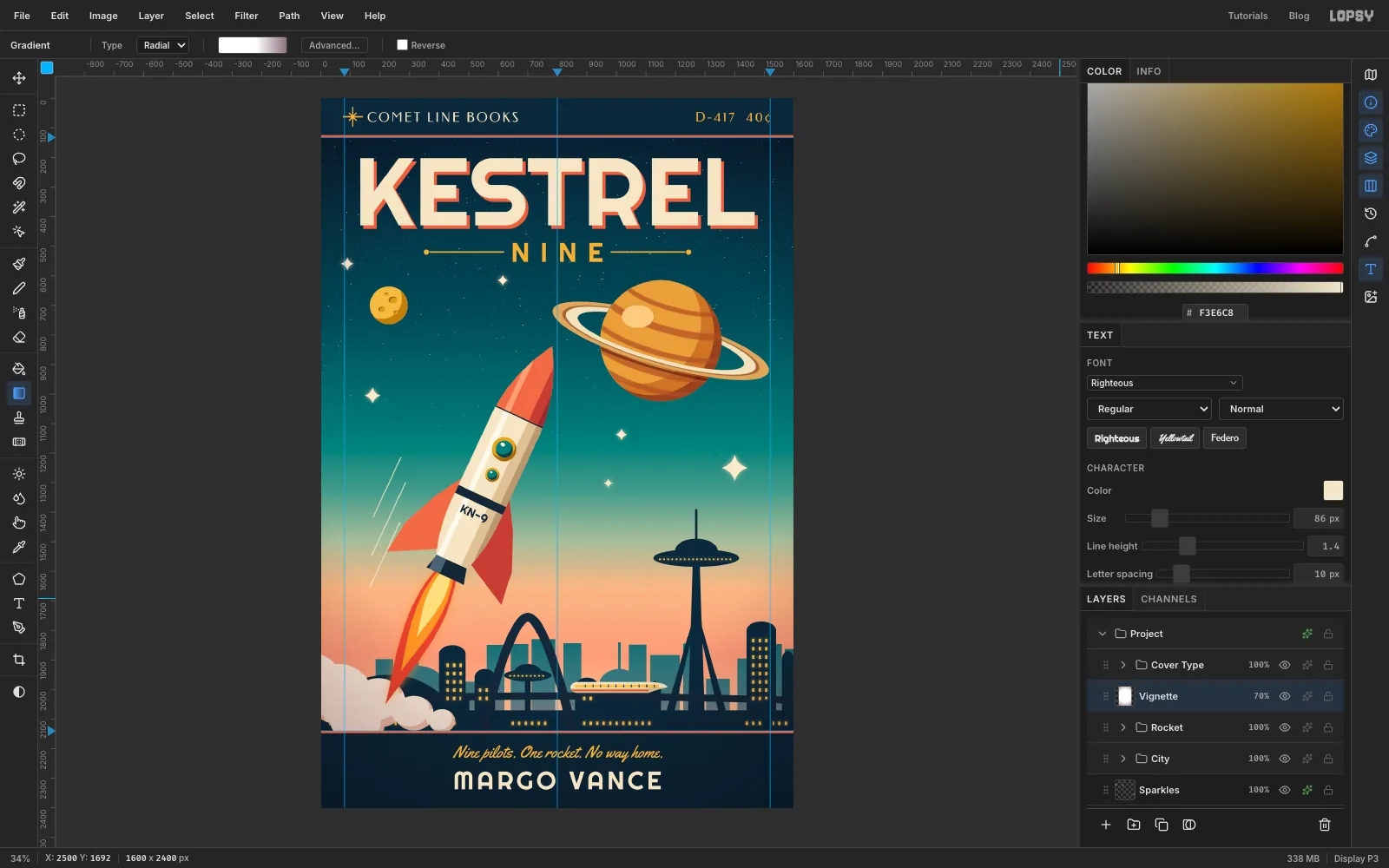Open the gradient Type dropdown

click(162, 45)
